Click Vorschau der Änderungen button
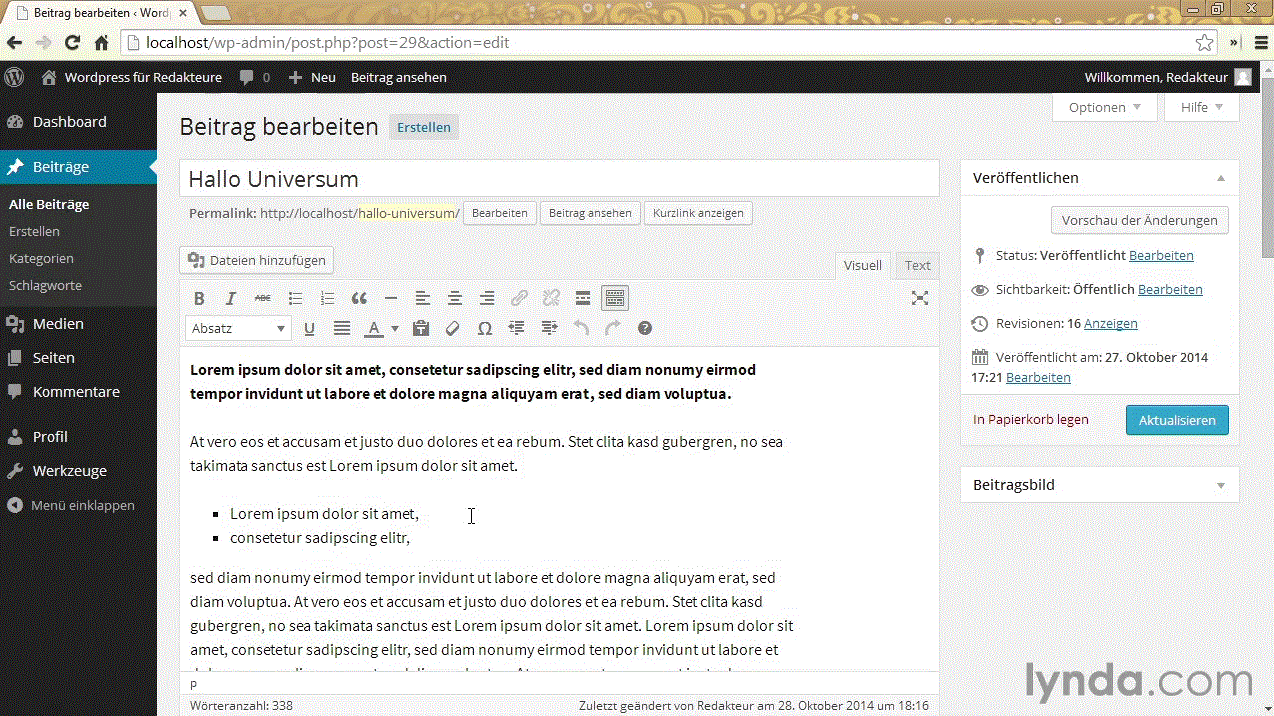This screenshot has height=716, width=1274. [x=1140, y=220]
